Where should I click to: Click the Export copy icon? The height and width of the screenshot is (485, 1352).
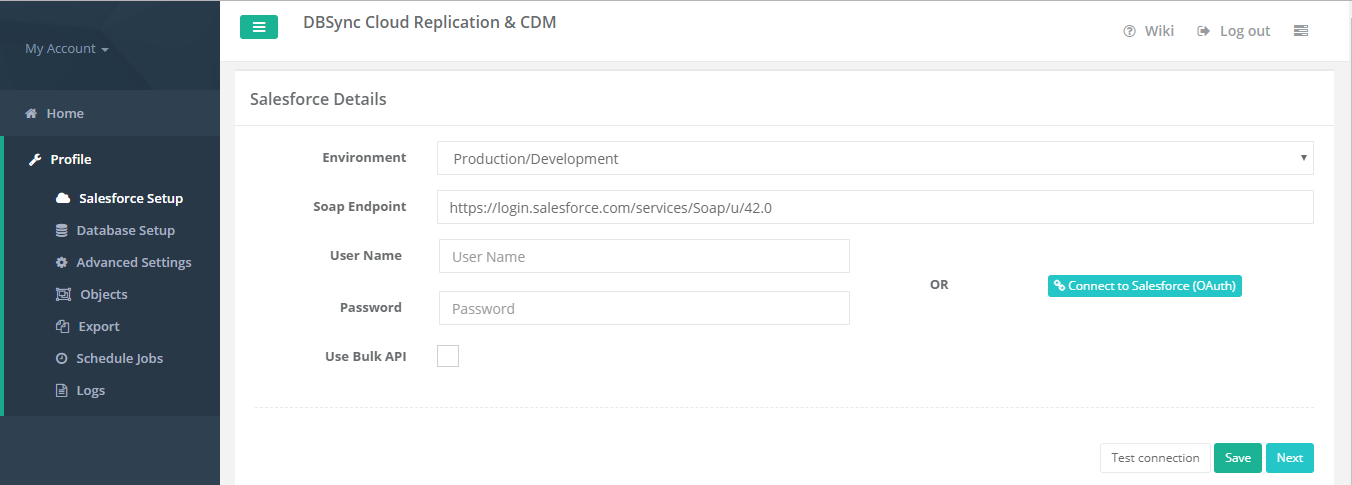click(62, 326)
